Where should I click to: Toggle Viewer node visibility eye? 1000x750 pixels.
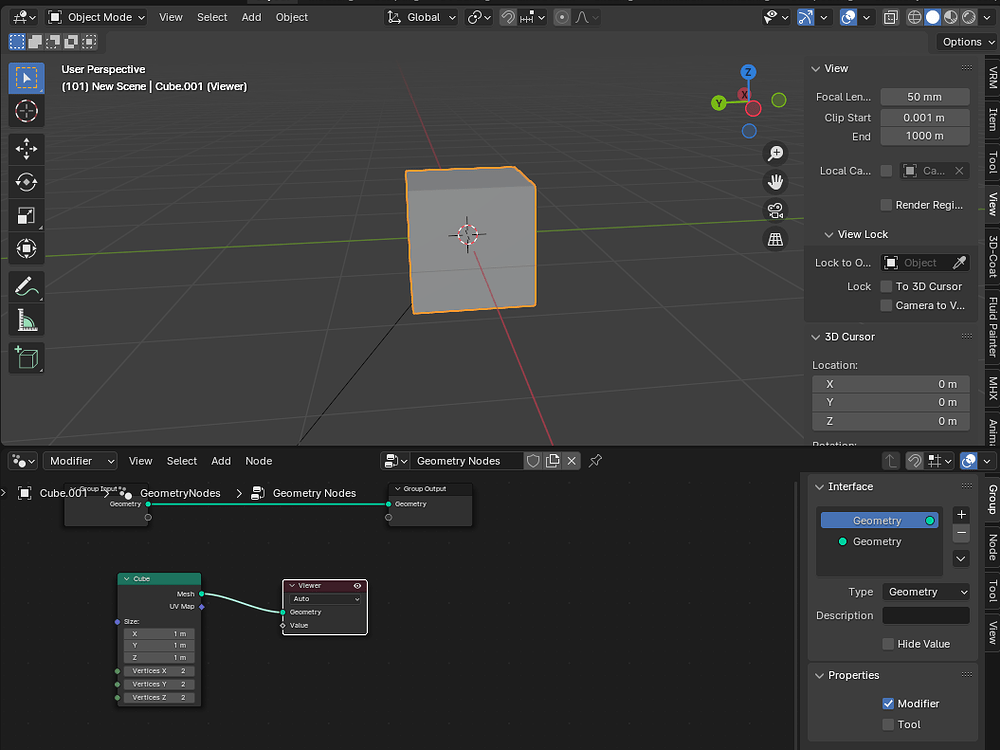pyautogui.click(x=357, y=585)
